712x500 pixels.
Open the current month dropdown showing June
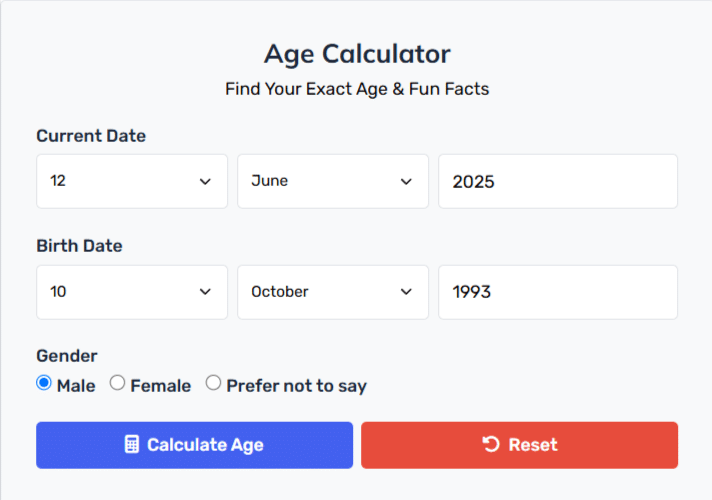click(333, 181)
